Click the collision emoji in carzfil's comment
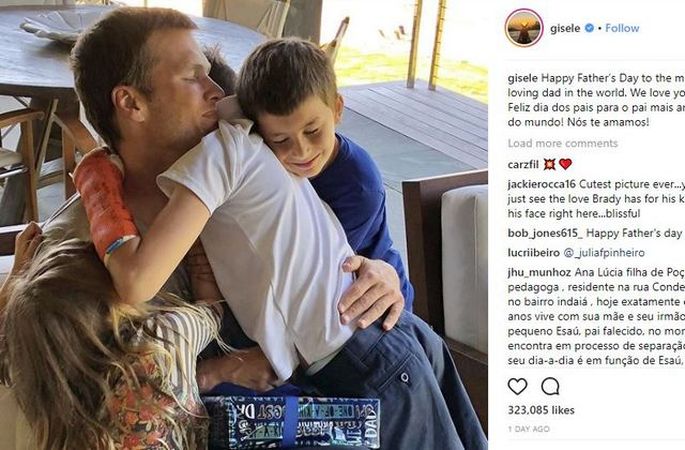 point(550,164)
